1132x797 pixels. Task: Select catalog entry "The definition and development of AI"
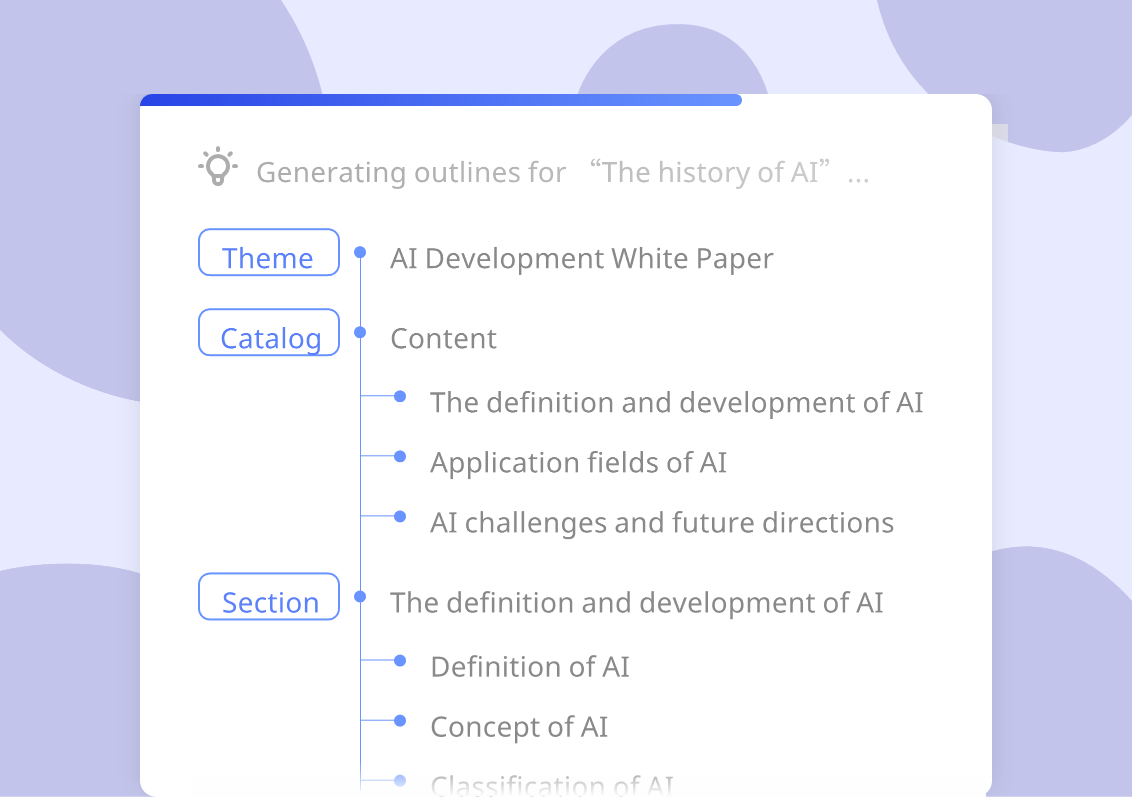pyautogui.click(x=676, y=403)
